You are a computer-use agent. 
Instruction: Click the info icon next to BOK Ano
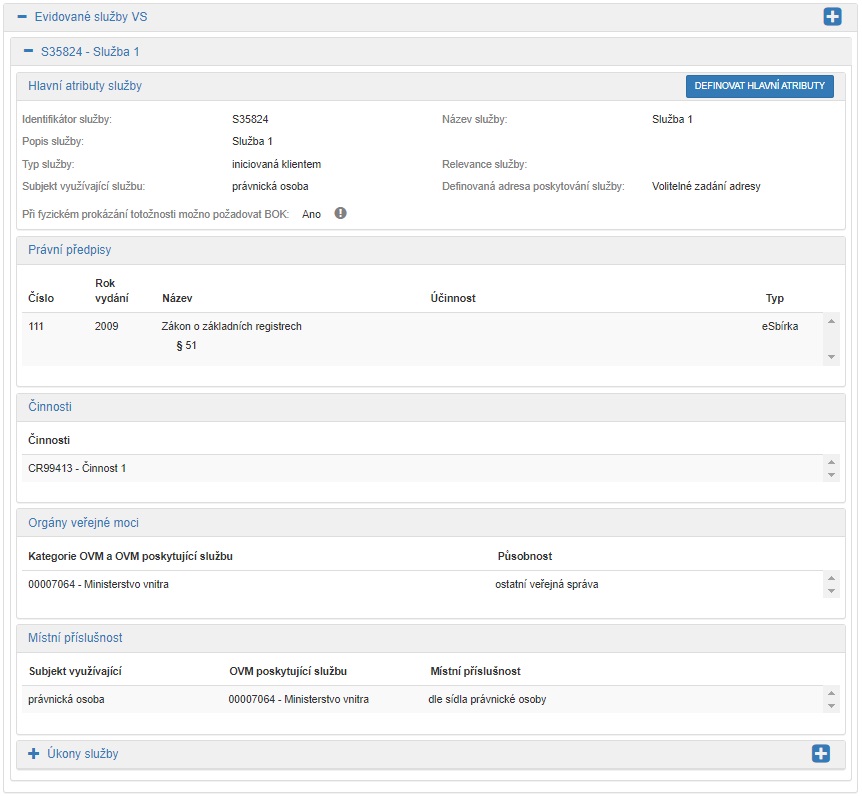point(340,213)
